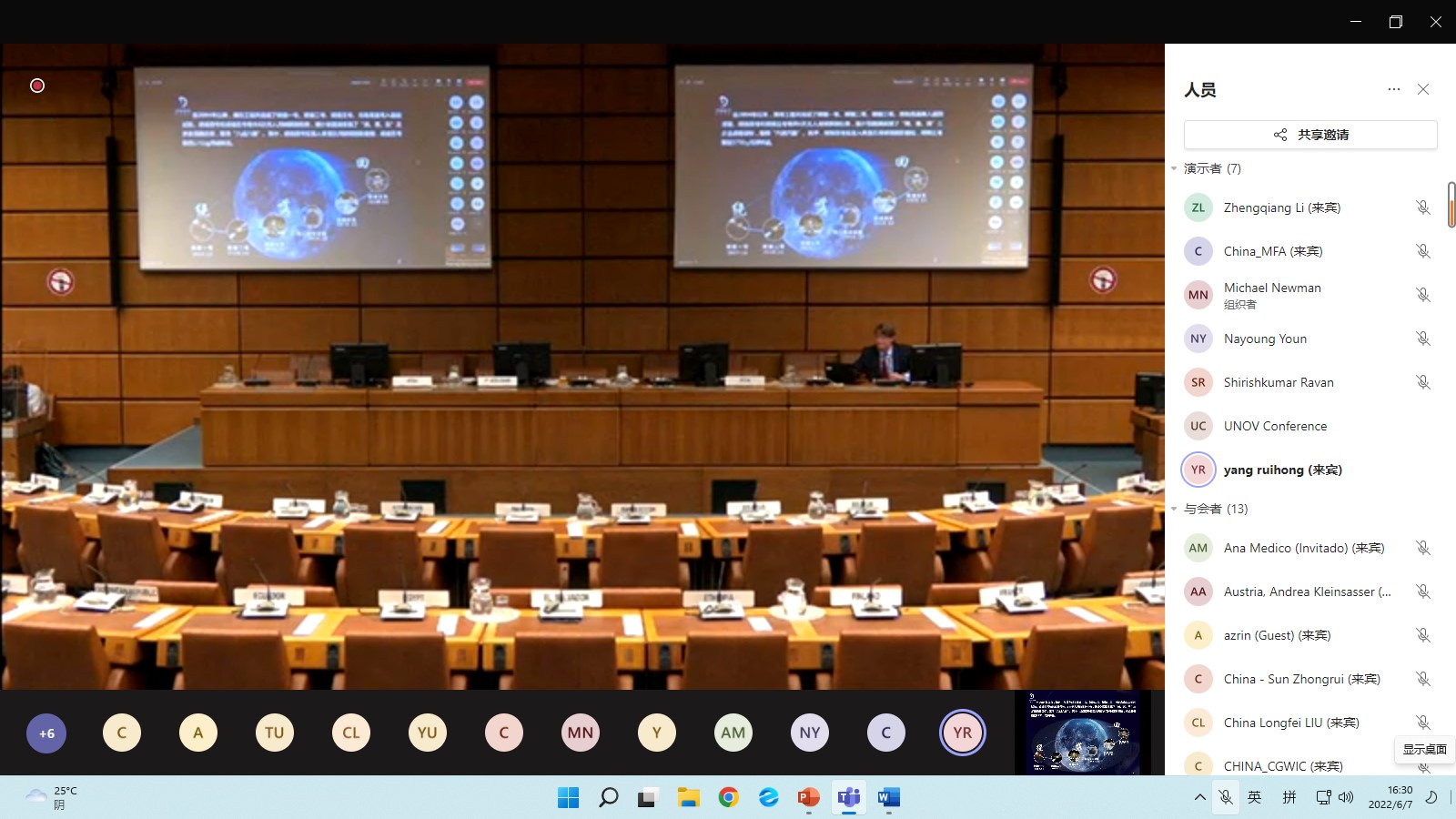Select UNOV Conference in participant list

click(1274, 426)
